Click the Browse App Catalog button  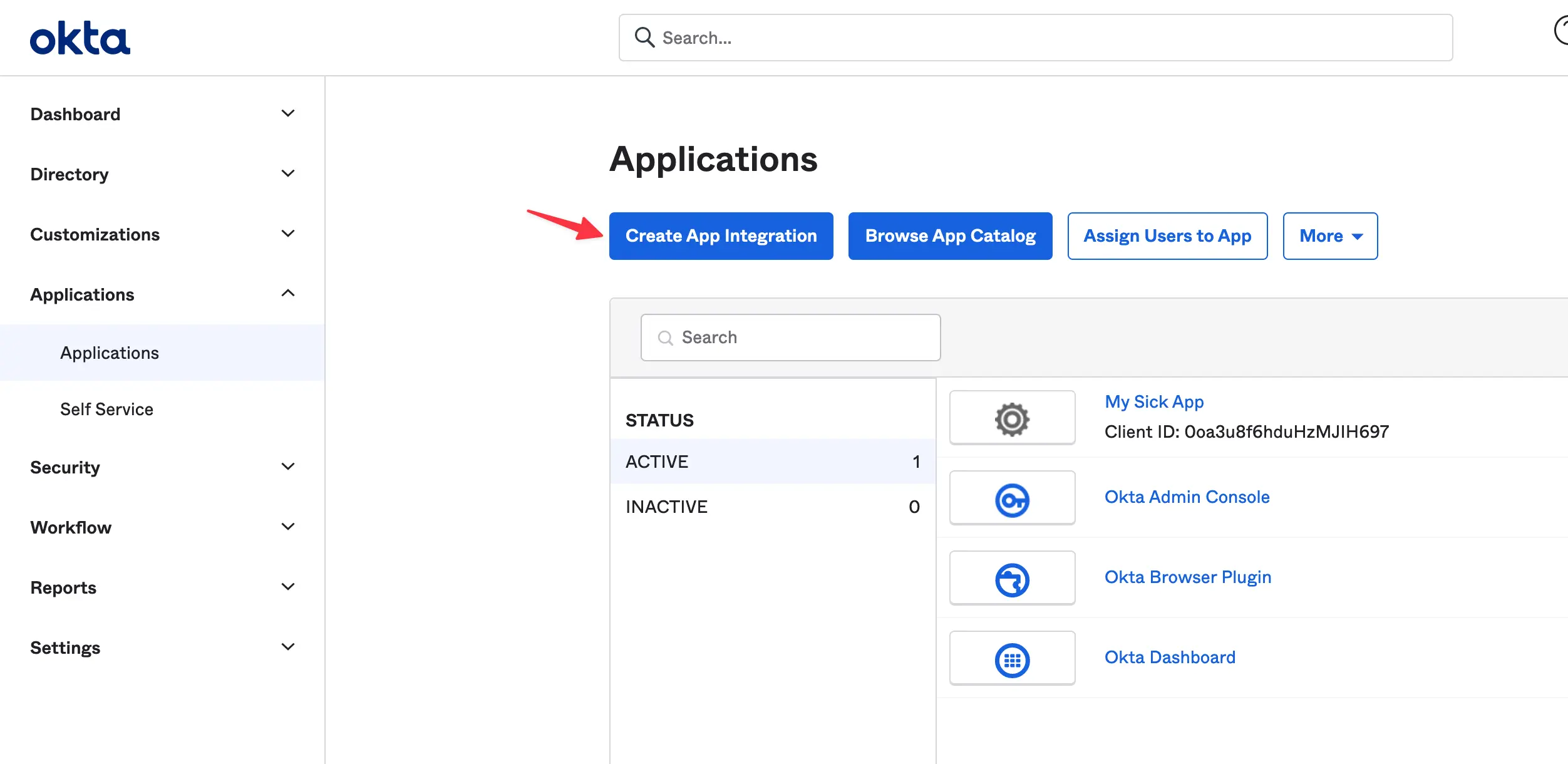[x=949, y=236]
